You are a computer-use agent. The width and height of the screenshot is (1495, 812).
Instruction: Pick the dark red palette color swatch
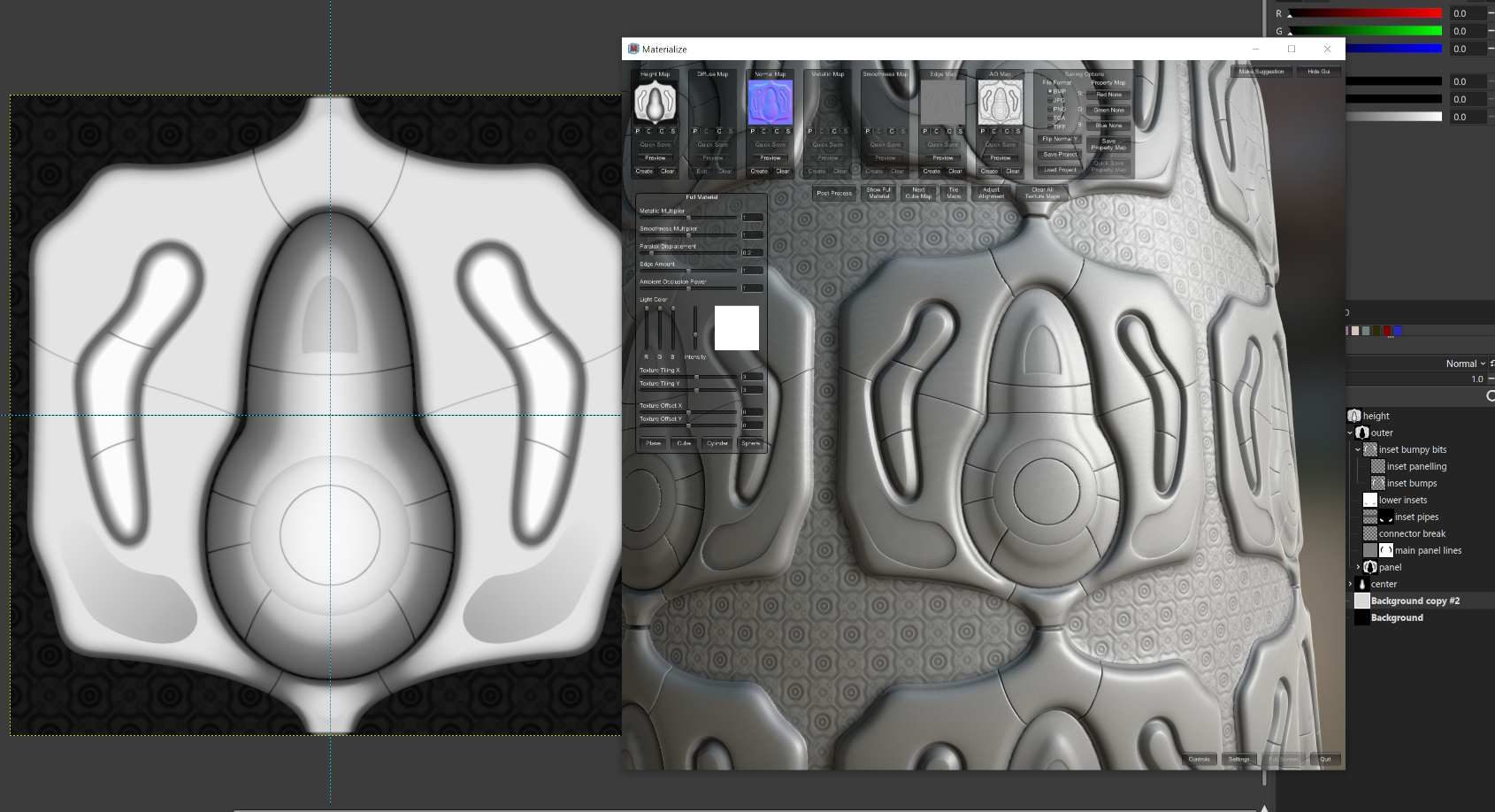pyautogui.click(x=1387, y=331)
